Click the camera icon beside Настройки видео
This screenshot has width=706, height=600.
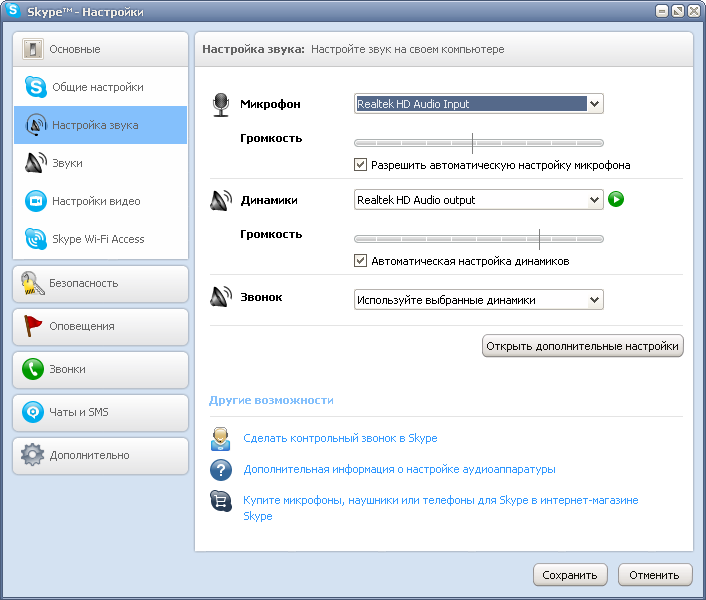[x=36, y=201]
